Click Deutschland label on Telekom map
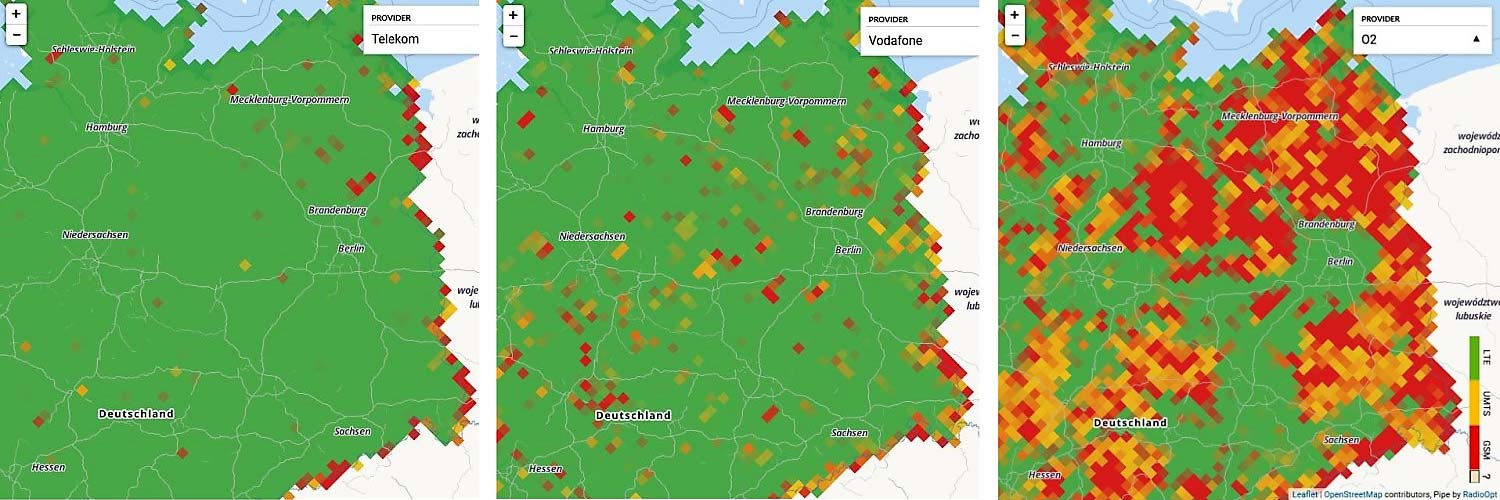Screen dimensions: 1500x500 (136, 413)
